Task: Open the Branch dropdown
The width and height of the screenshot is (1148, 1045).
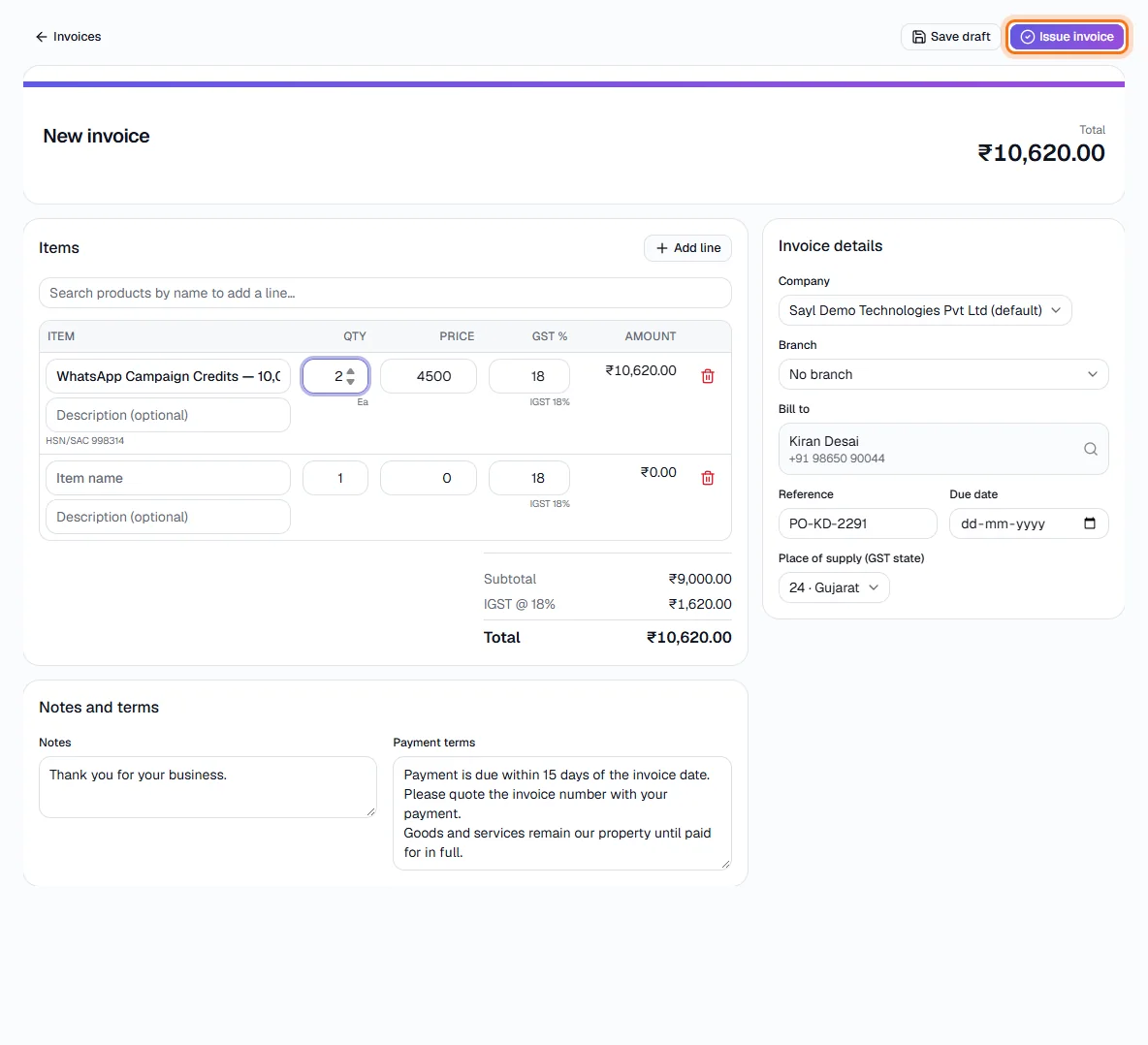Action: [943, 374]
